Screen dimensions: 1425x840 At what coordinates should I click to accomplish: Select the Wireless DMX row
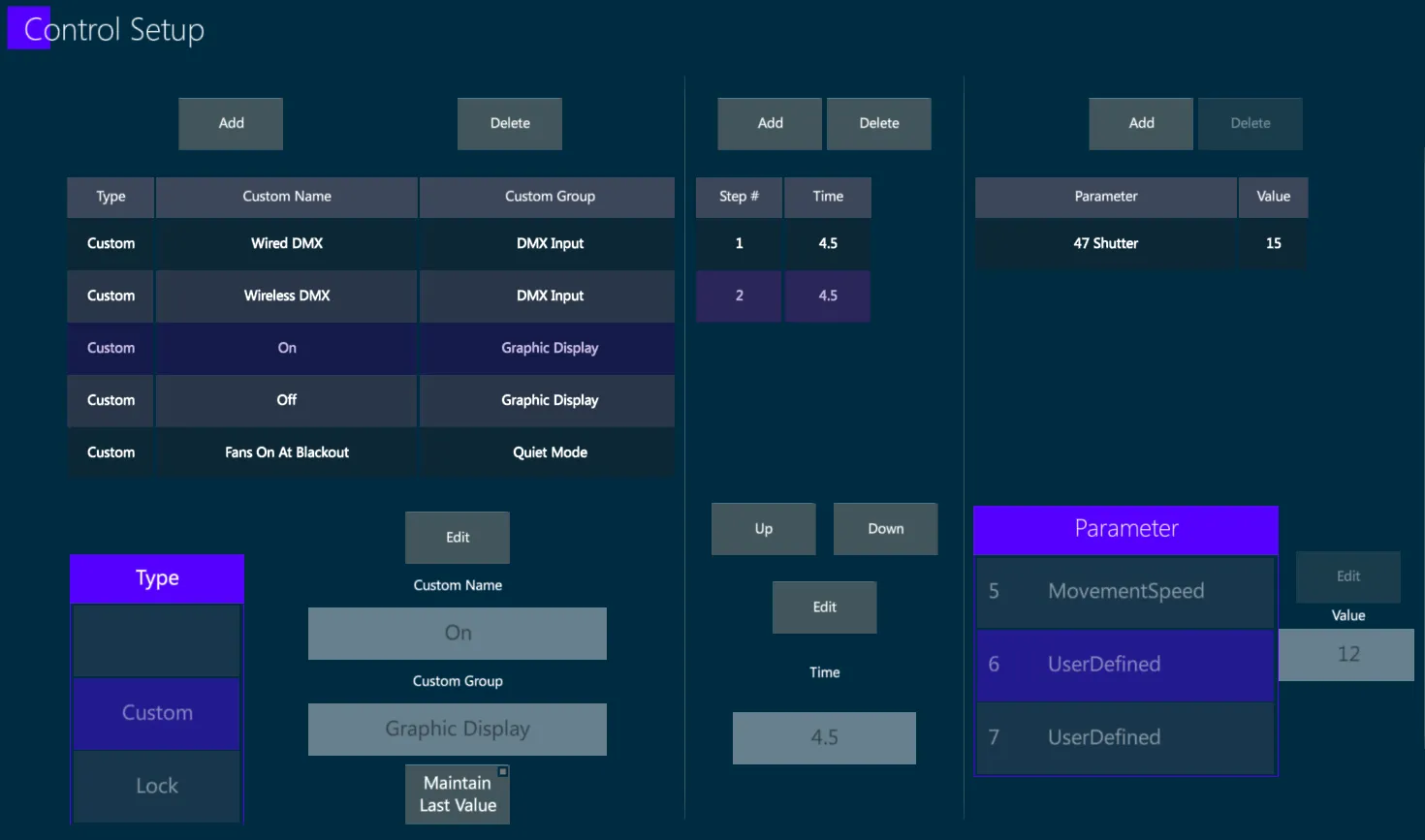tap(370, 296)
